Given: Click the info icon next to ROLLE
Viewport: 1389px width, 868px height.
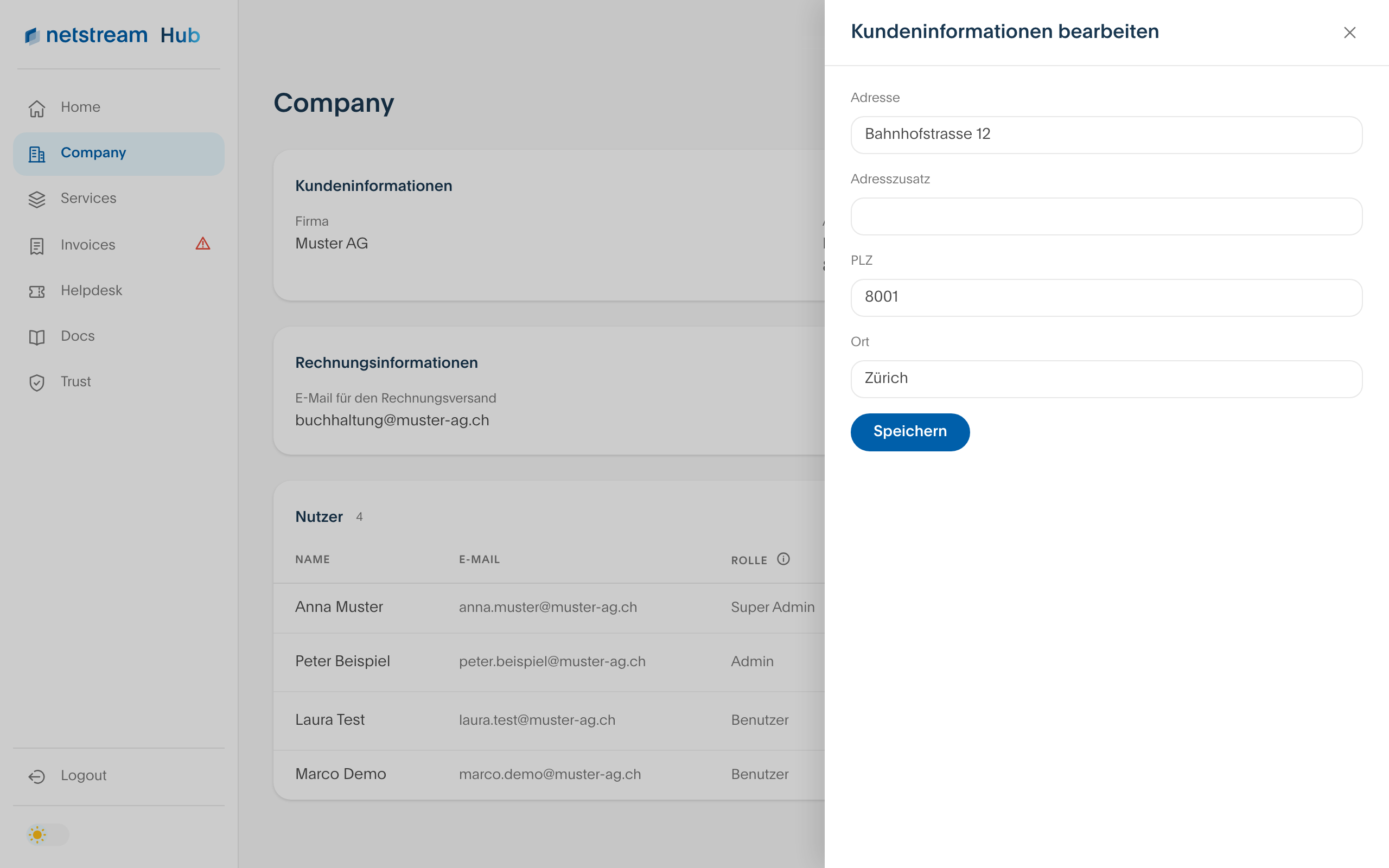Looking at the screenshot, I should click(783, 559).
